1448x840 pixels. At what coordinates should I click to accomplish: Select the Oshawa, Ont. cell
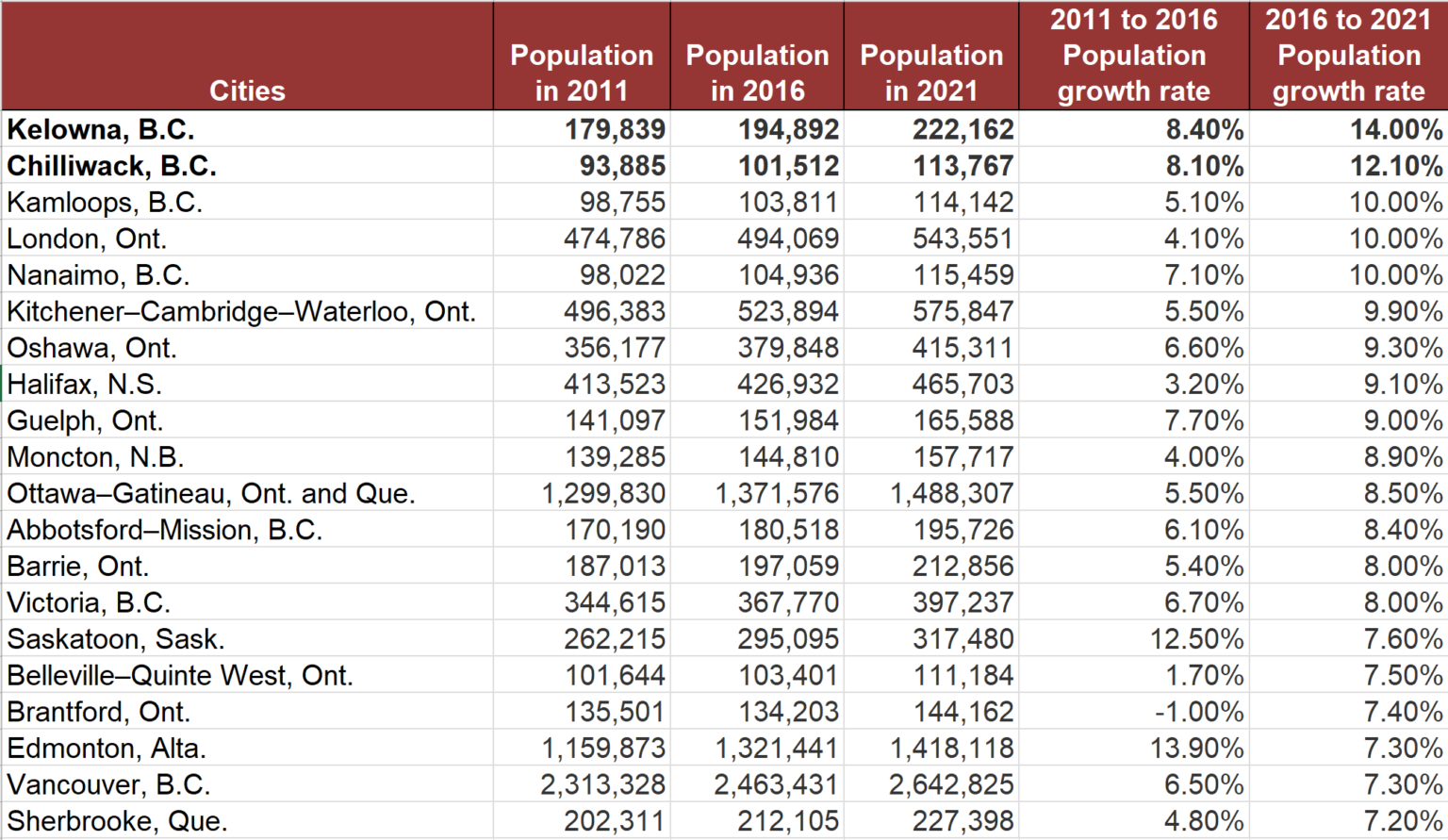(247, 348)
